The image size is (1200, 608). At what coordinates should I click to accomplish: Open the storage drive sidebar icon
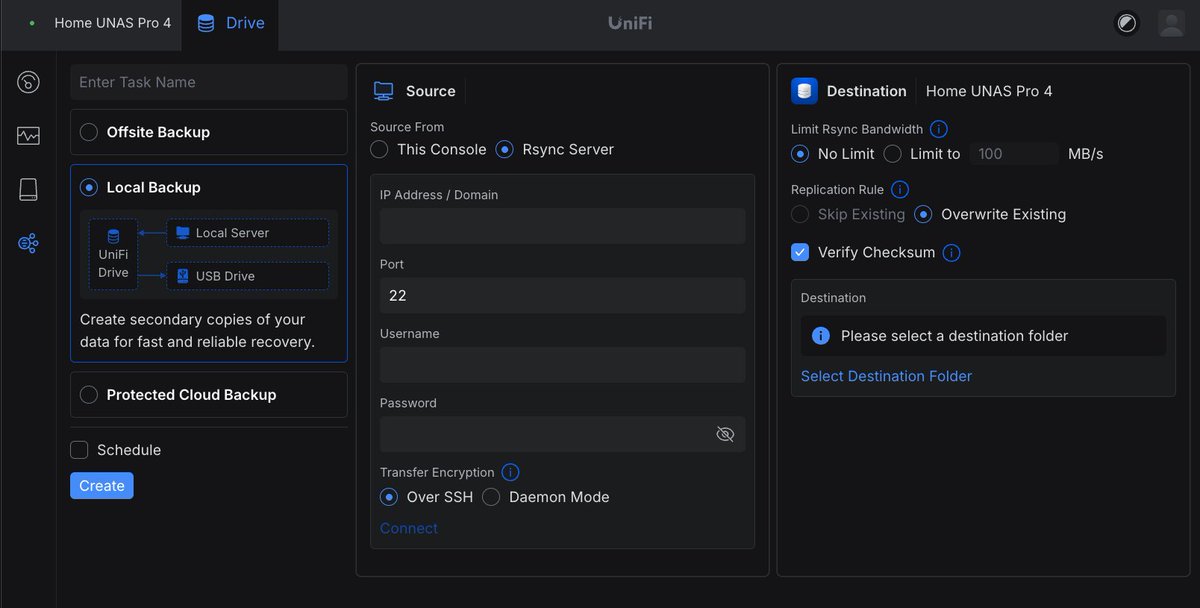coord(28,189)
